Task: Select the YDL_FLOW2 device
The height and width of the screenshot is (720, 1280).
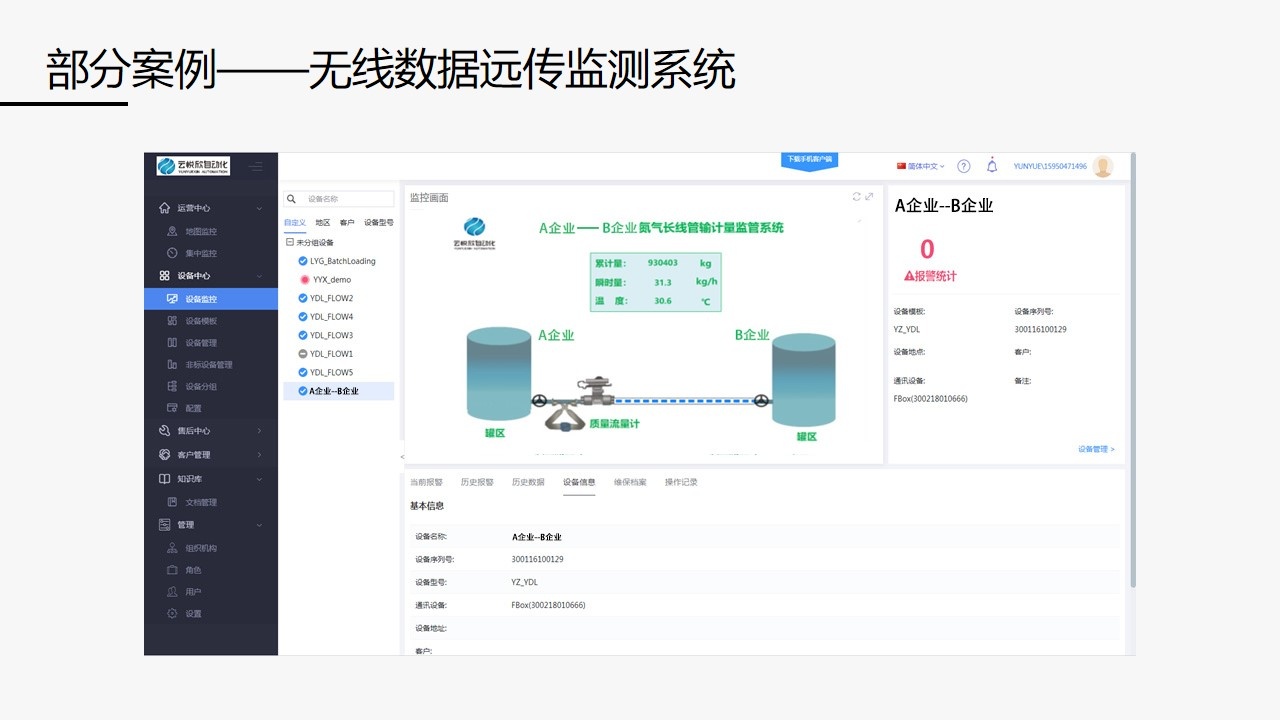Action: pos(331,298)
